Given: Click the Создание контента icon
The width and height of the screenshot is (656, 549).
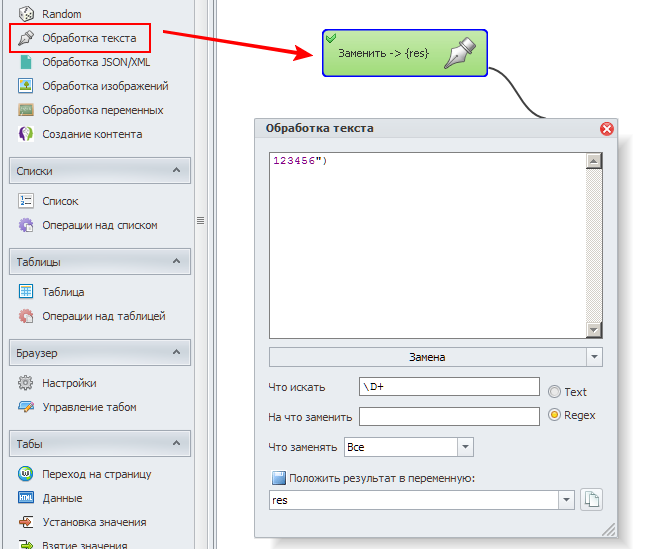Looking at the screenshot, I should point(26,134).
